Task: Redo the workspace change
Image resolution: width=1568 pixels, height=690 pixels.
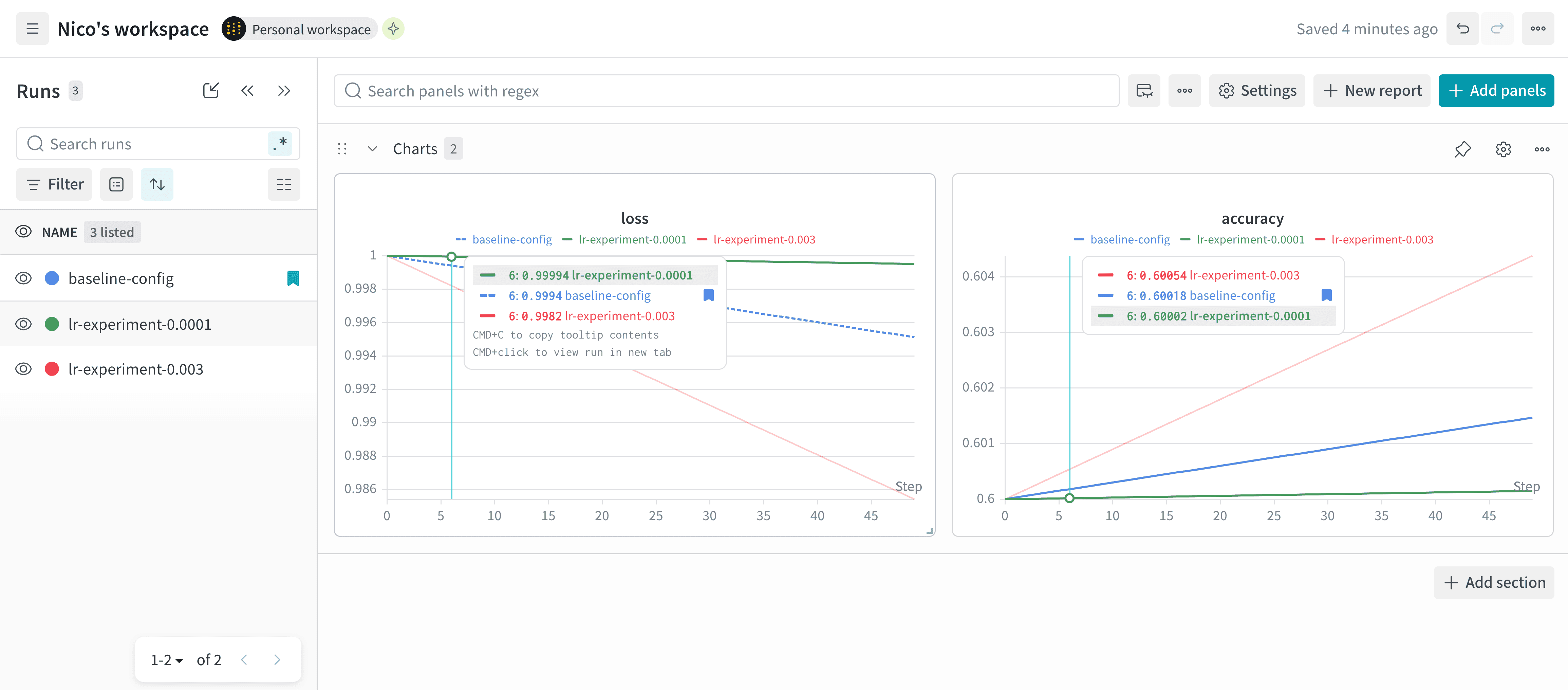Action: [1497, 29]
